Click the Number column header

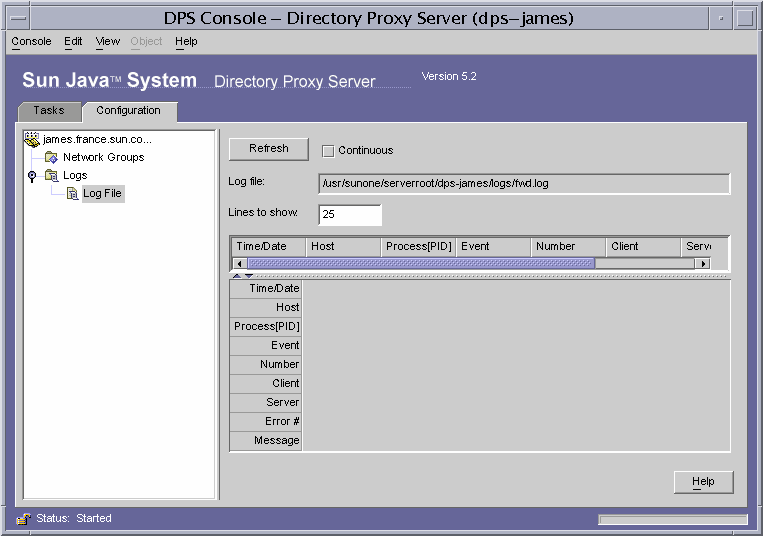[x=568, y=247]
